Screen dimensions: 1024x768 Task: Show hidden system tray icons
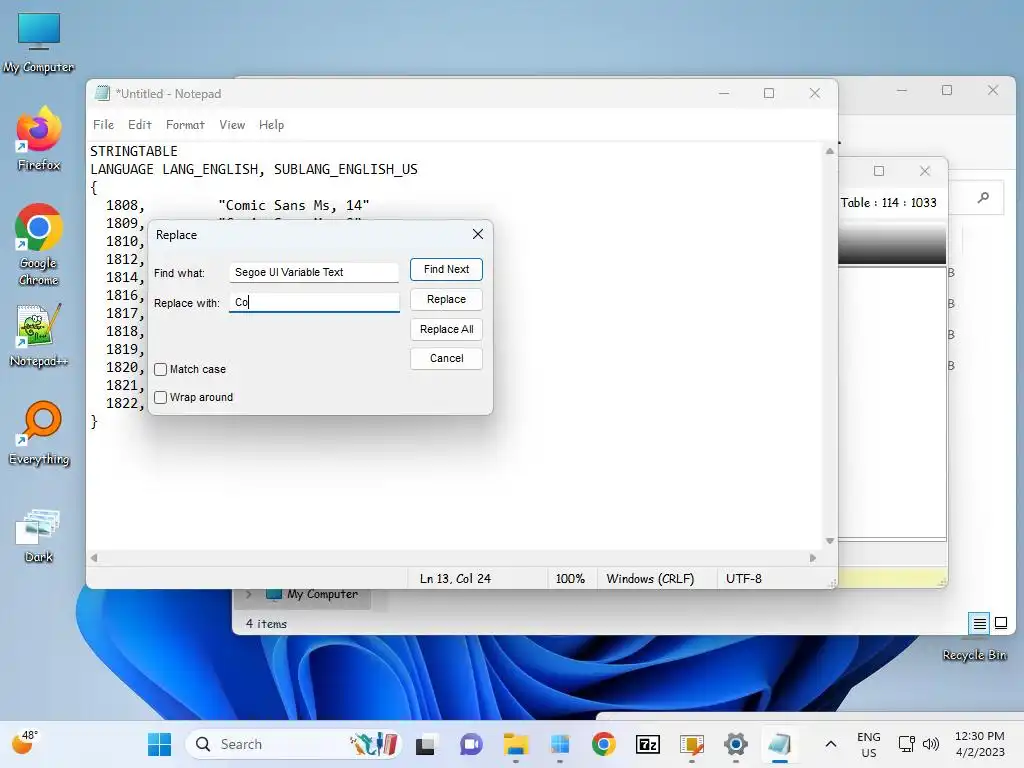pos(831,744)
